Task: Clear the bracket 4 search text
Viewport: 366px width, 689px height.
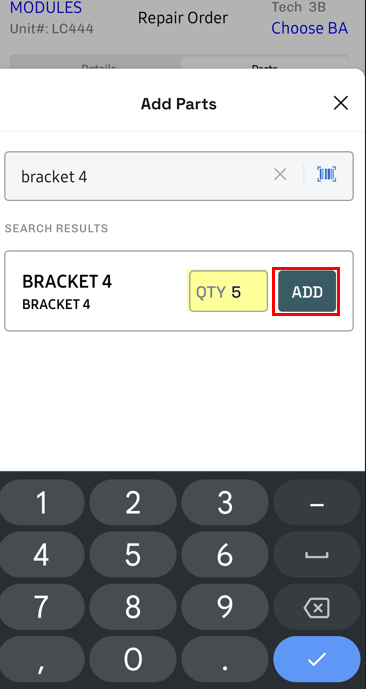Action: [280, 175]
